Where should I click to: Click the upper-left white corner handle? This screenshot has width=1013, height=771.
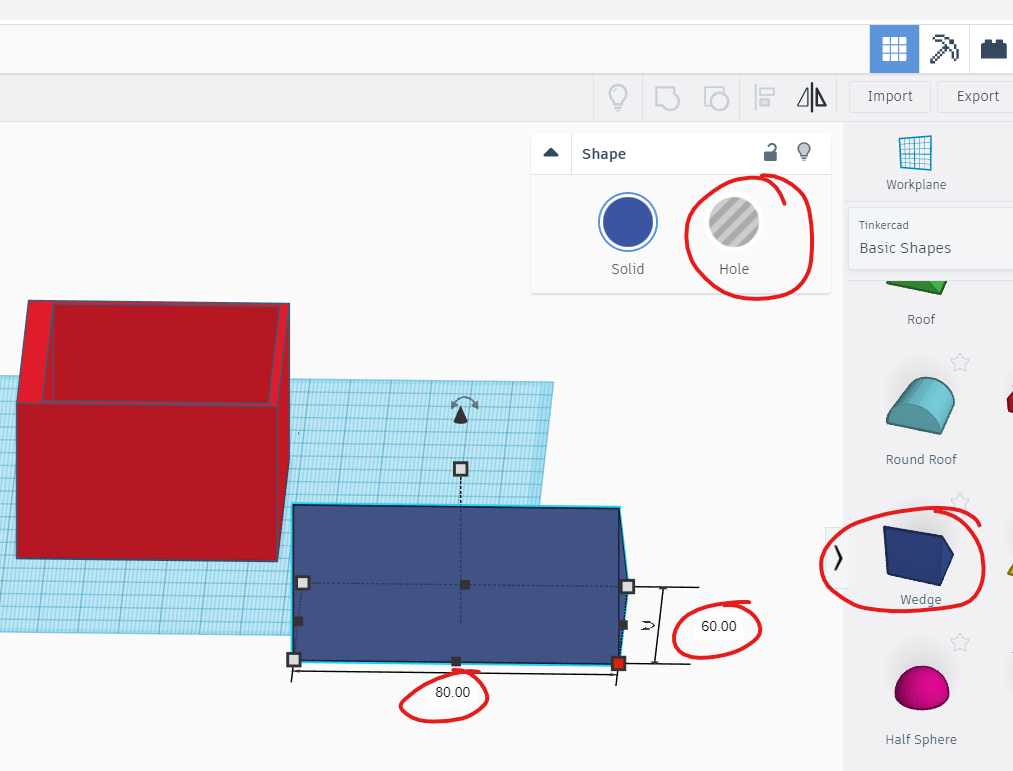pyautogui.click(x=302, y=583)
